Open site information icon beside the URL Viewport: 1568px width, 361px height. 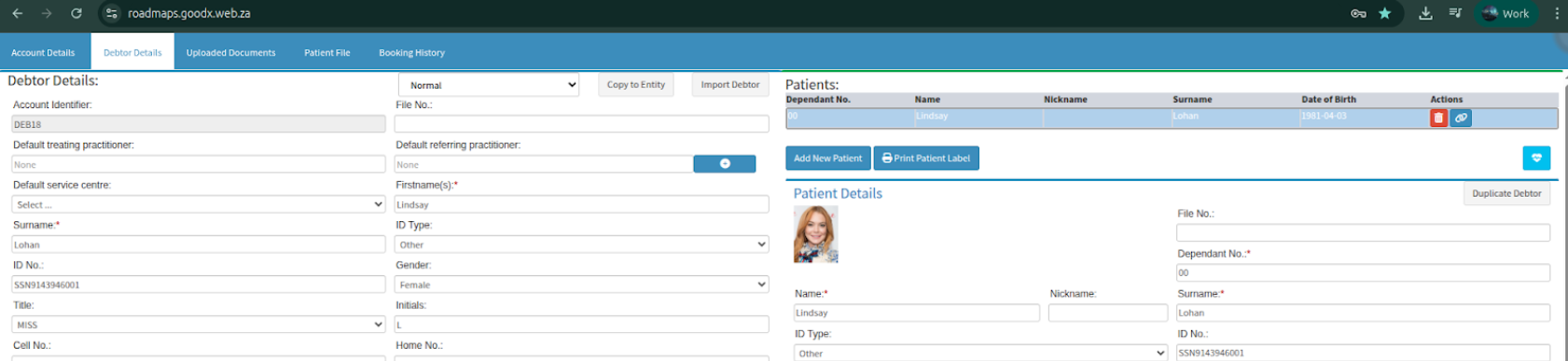[112, 13]
